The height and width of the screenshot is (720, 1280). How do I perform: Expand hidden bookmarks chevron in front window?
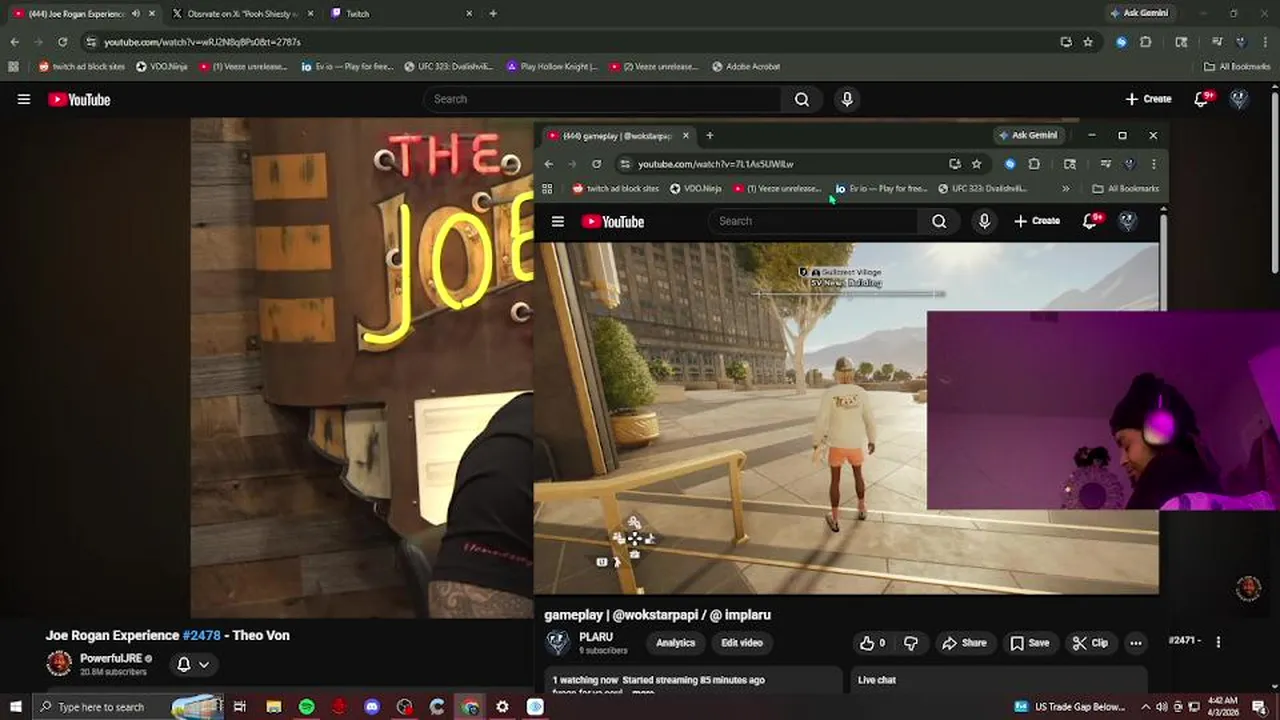(1065, 188)
